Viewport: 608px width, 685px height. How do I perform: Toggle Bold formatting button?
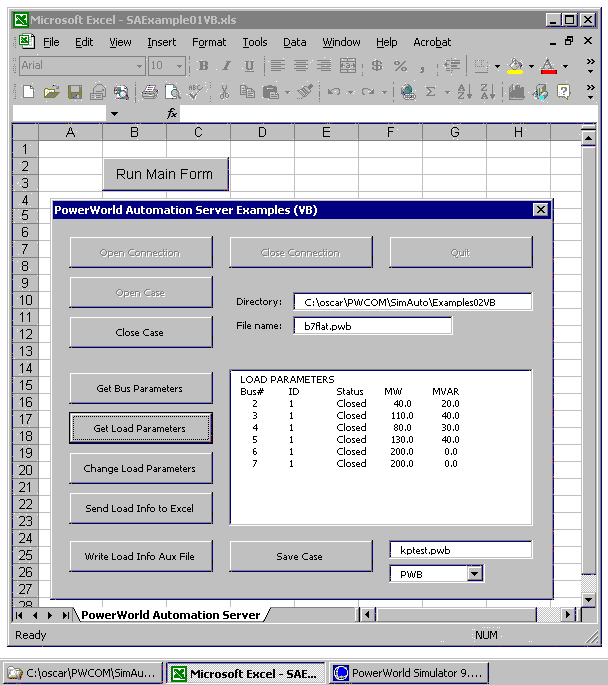203,66
